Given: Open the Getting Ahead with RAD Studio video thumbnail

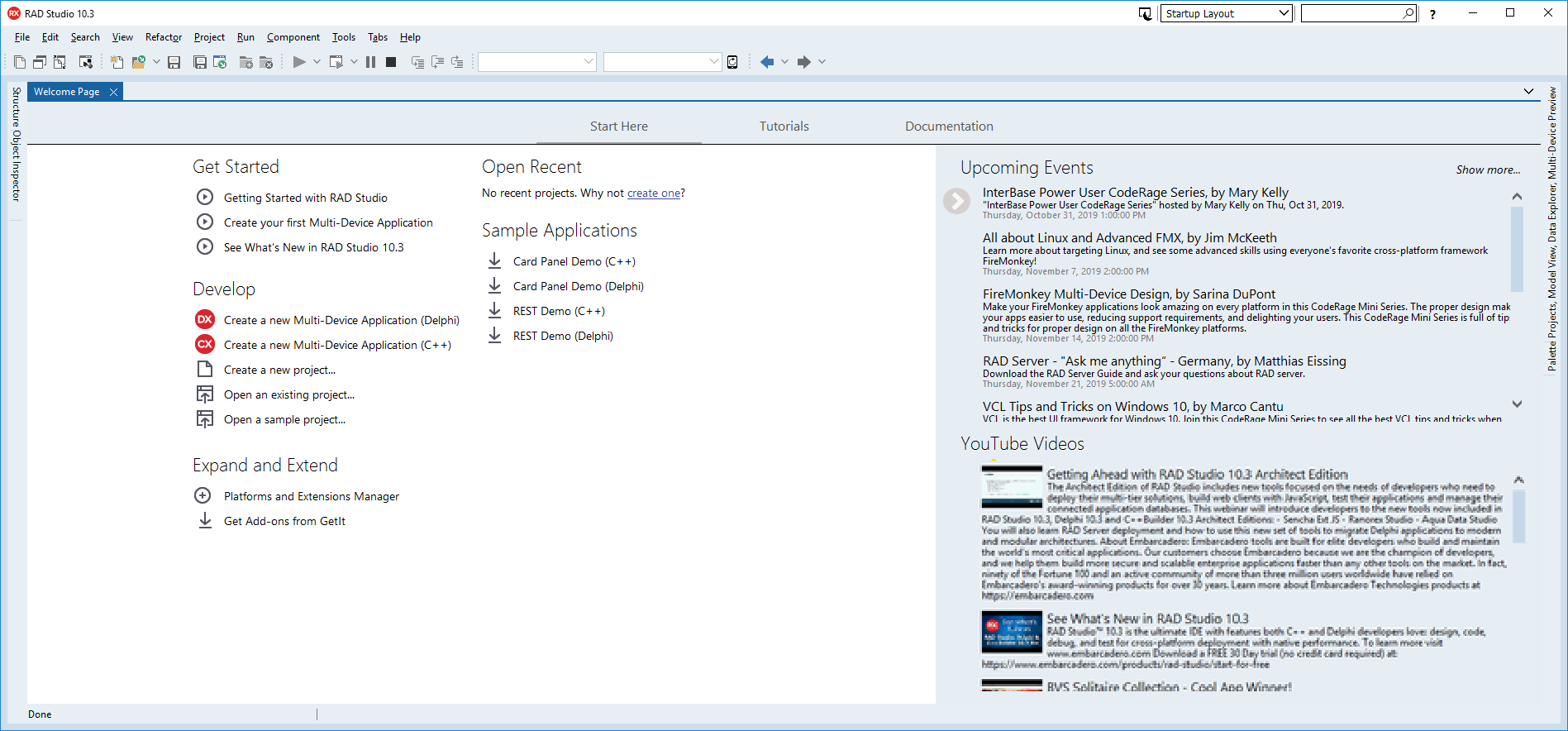Looking at the screenshot, I should [x=1012, y=487].
